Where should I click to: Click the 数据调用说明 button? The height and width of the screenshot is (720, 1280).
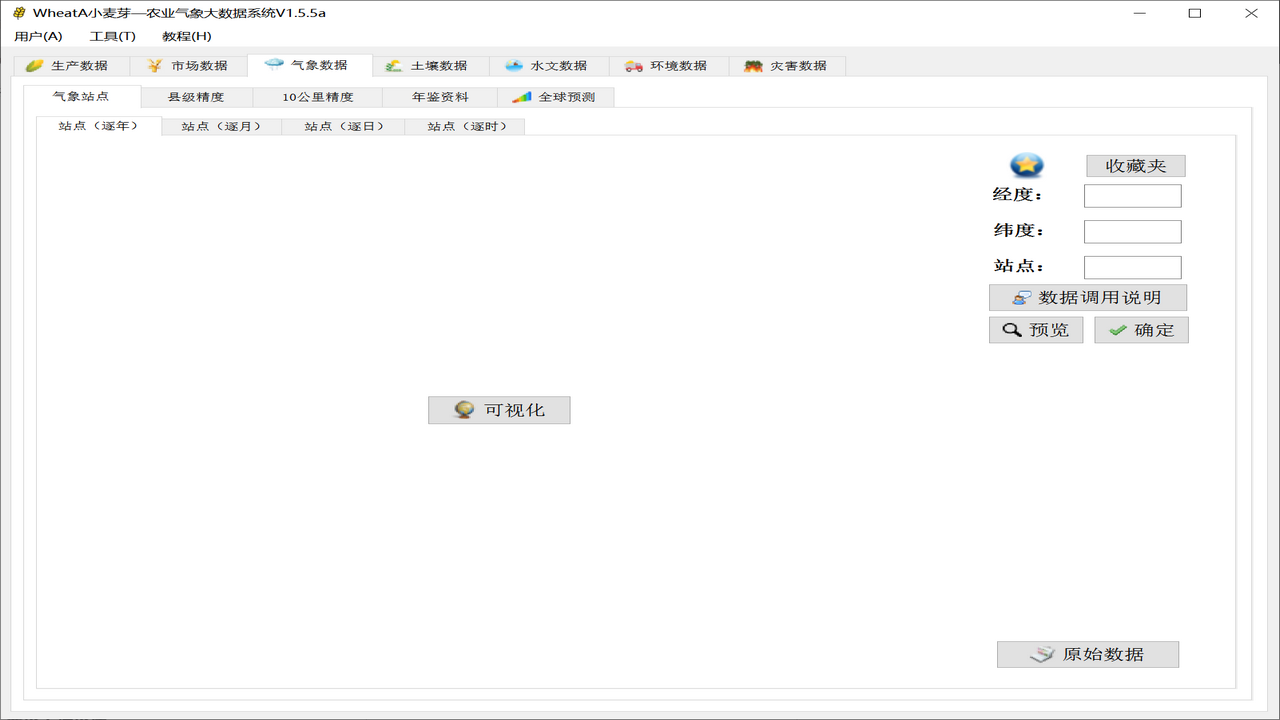pyautogui.click(x=1087, y=297)
